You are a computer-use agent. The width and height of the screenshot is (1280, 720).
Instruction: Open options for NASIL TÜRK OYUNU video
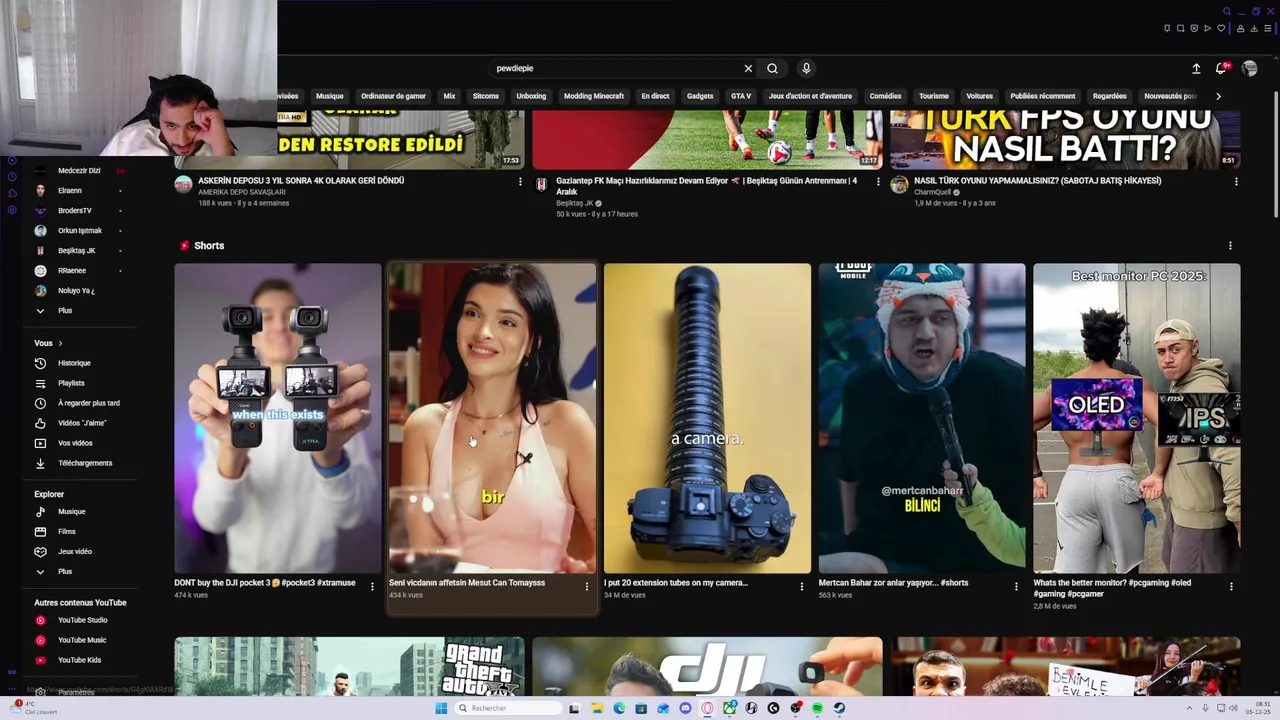tap(1236, 182)
